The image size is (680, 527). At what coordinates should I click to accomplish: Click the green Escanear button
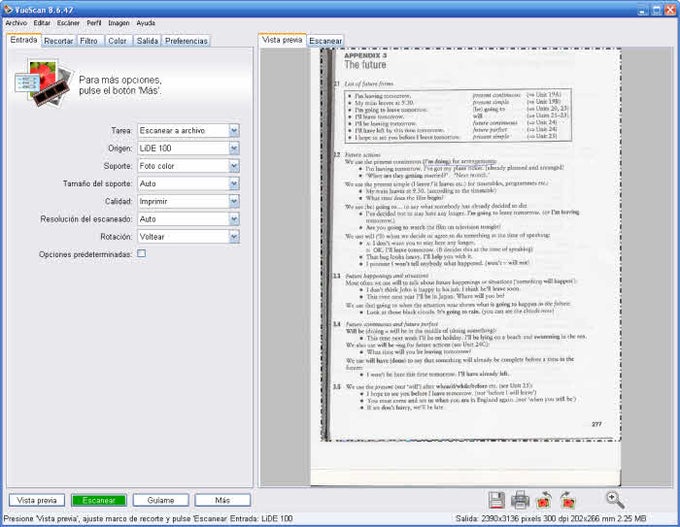[99, 500]
